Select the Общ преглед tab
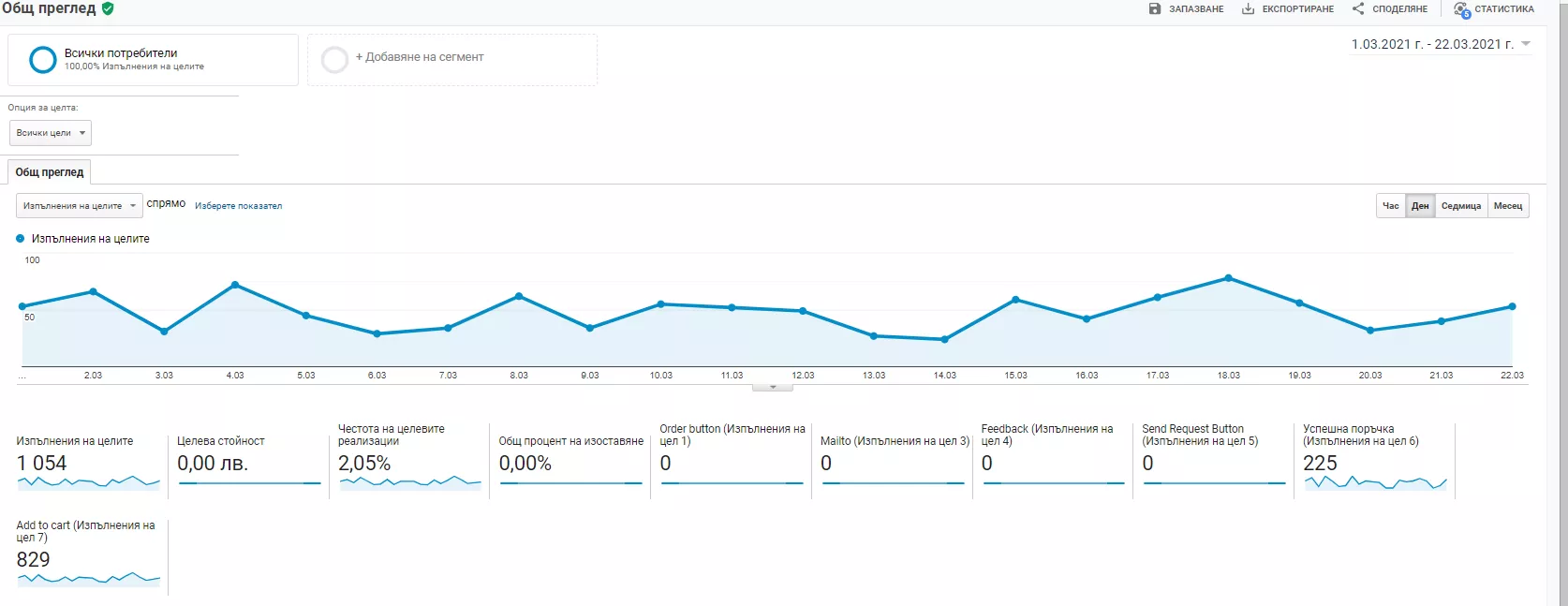The height and width of the screenshot is (606, 1568). click(x=50, y=172)
